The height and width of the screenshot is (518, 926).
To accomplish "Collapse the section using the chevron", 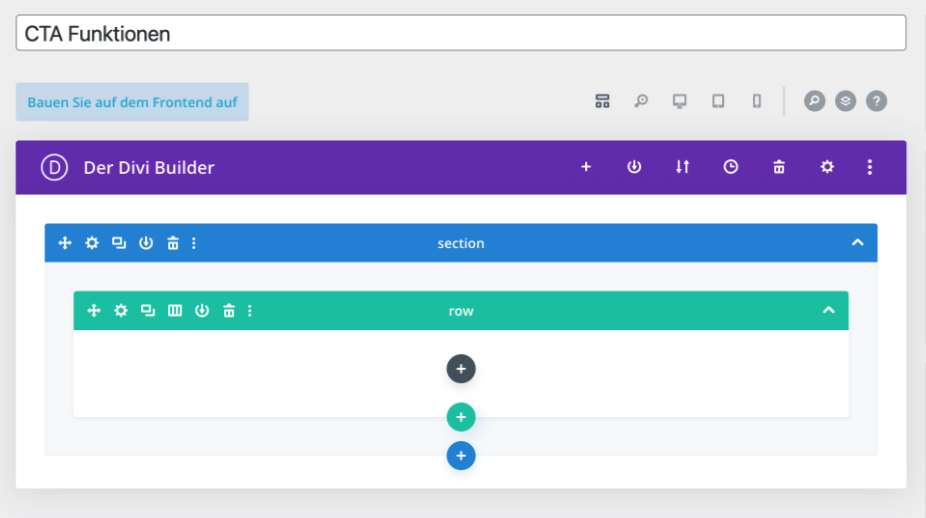I will click(x=857, y=242).
